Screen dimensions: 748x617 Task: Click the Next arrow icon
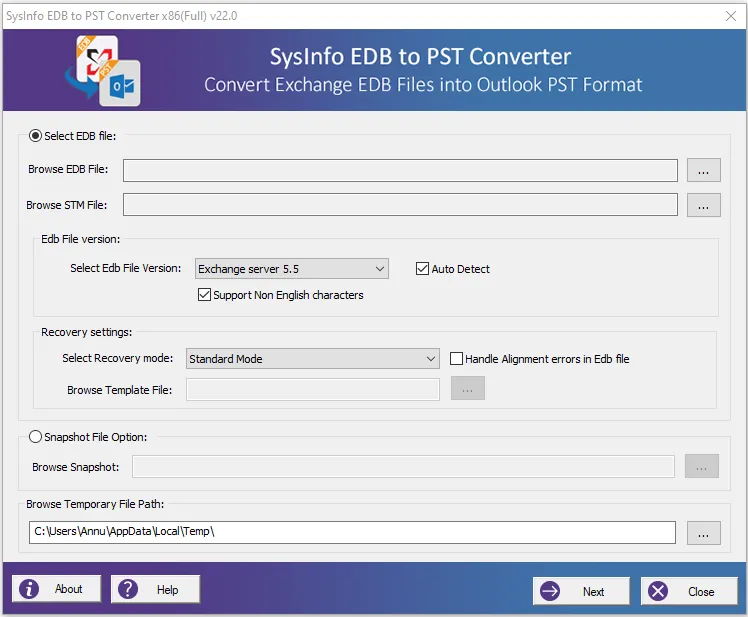click(x=550, y=591)
